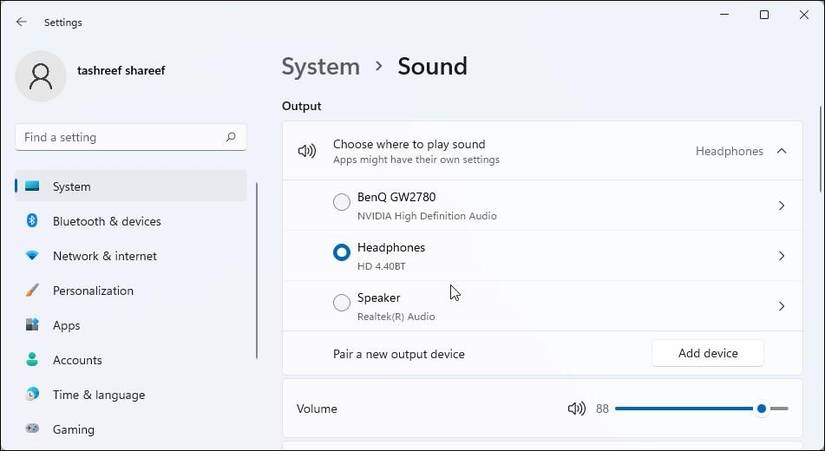Click HD 4.40BT device subtitle
Screen dimensions: 825x451
click(x=381, y=266)
